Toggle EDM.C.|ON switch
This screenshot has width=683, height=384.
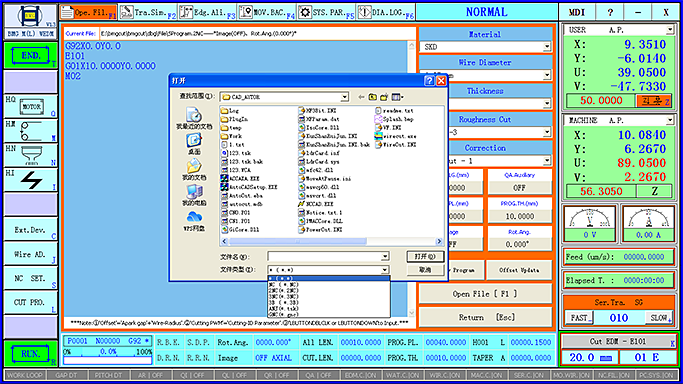click(361, 375)
